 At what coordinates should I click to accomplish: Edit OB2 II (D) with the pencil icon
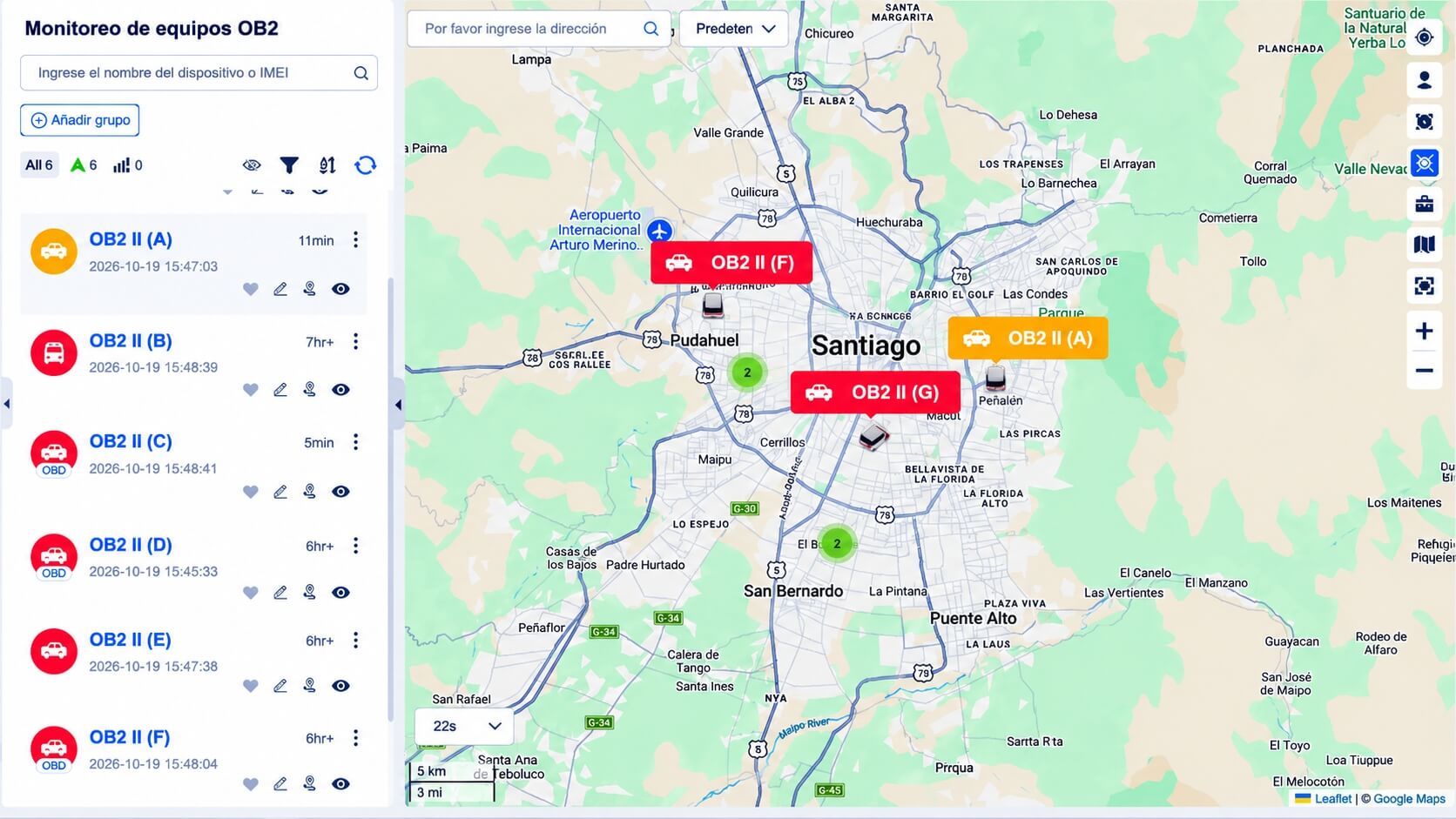point(280,593)
